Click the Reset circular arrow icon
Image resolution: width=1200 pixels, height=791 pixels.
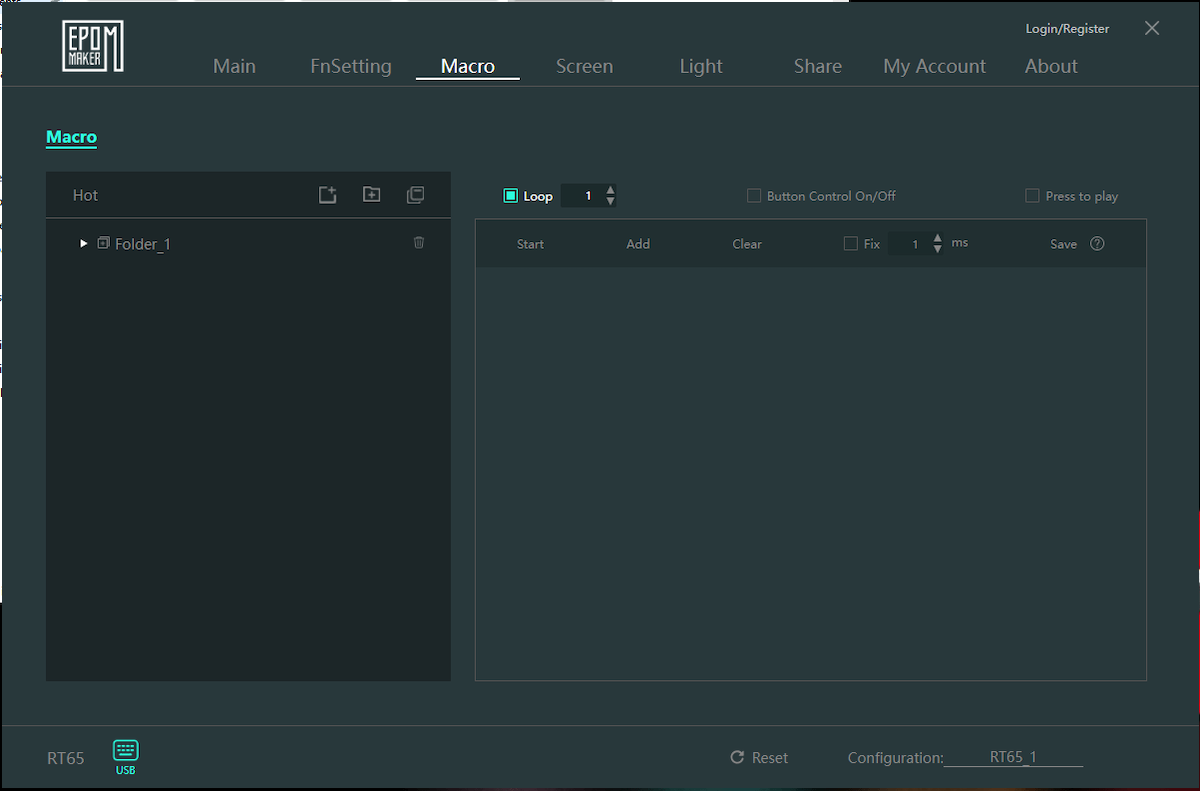(x=738, y=758)
